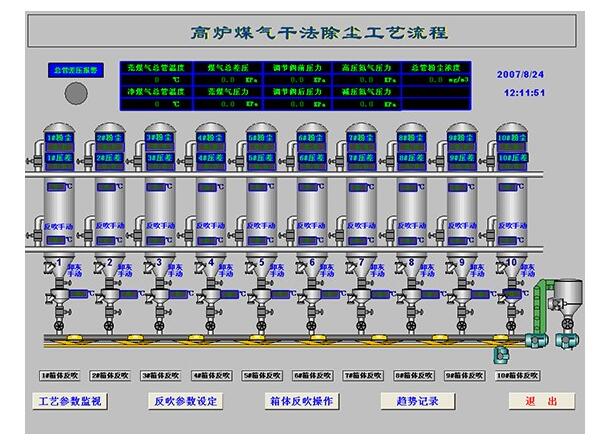Click the handwheel ash valve under filter 1

pyautogui.click(x=59, y=325)
